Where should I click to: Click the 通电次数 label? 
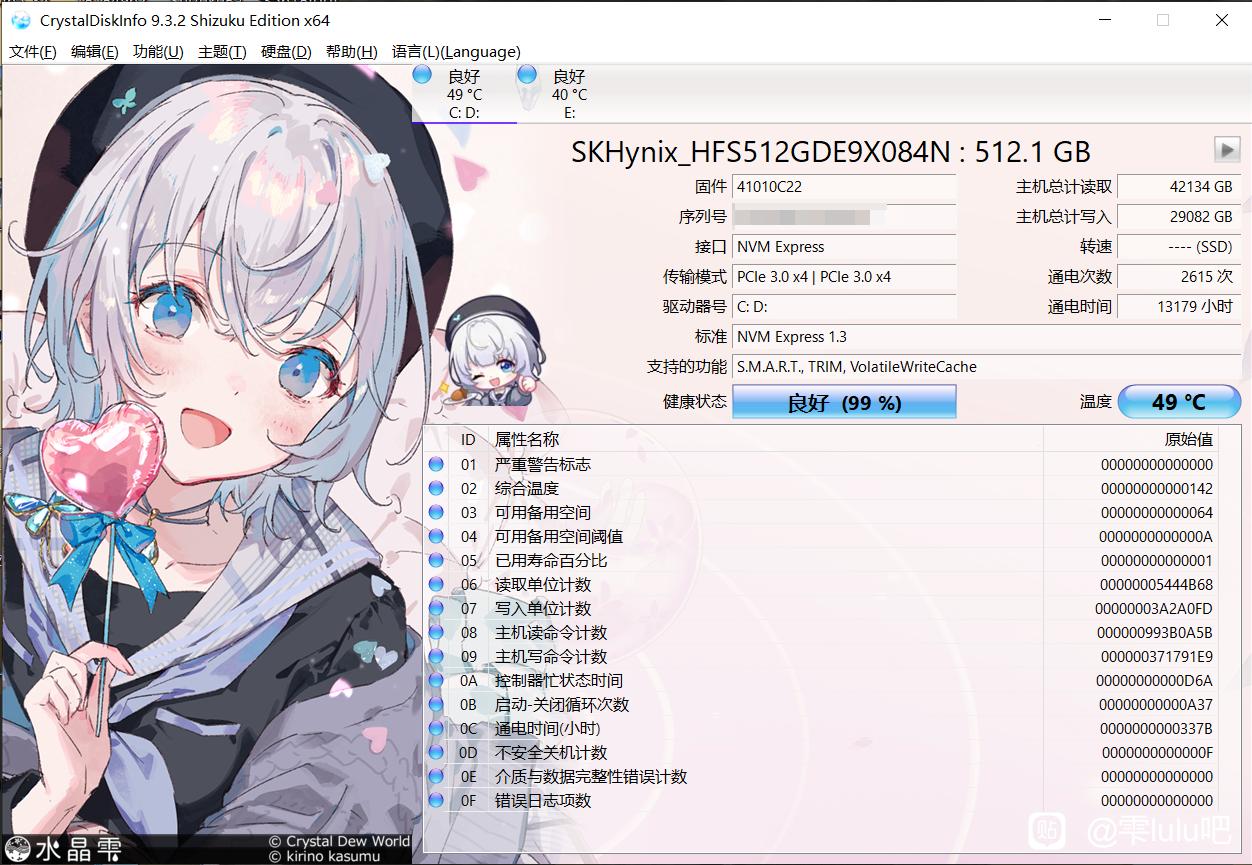pos(1079,276)
